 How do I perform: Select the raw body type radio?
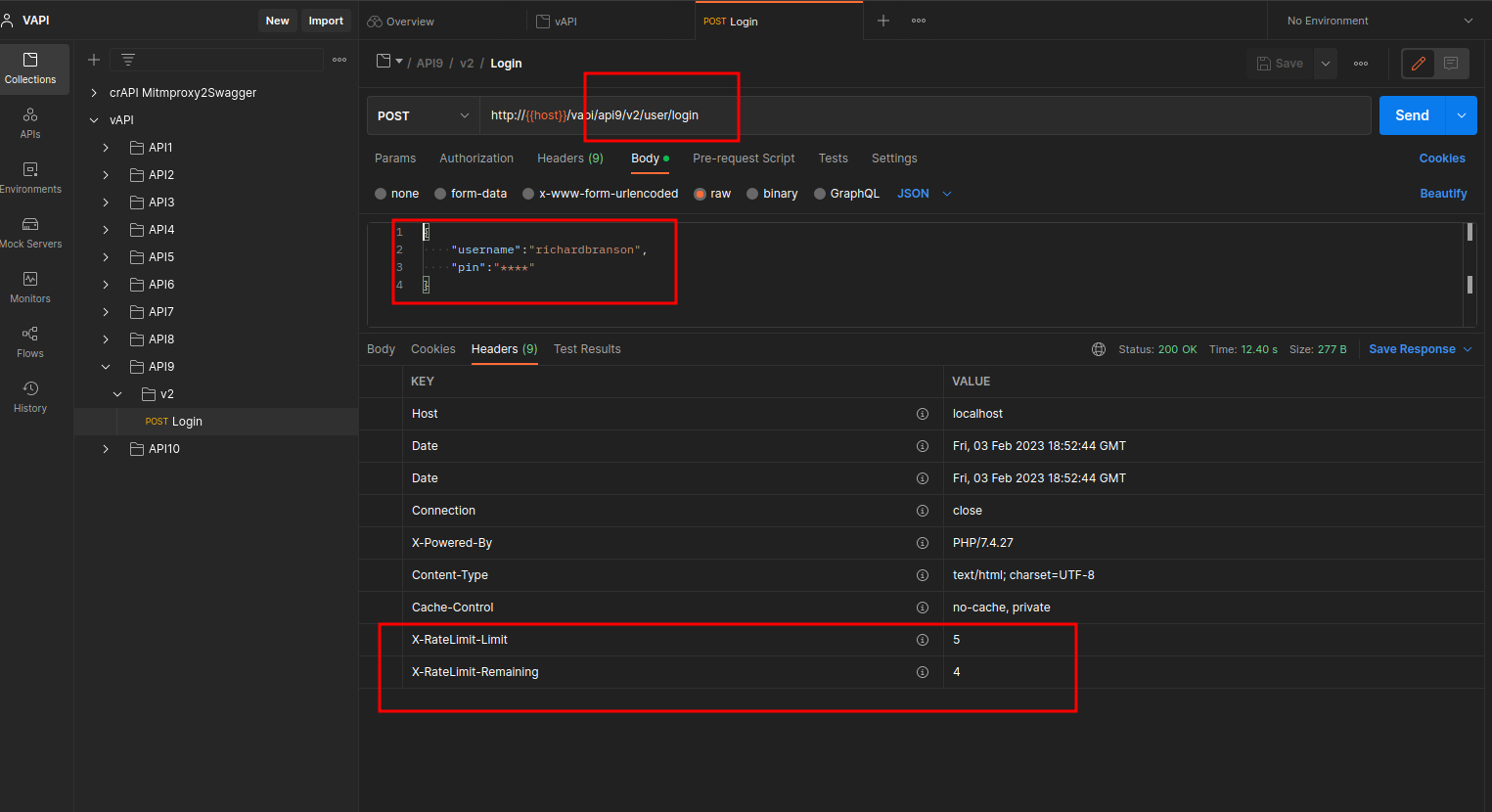(700, 194)
